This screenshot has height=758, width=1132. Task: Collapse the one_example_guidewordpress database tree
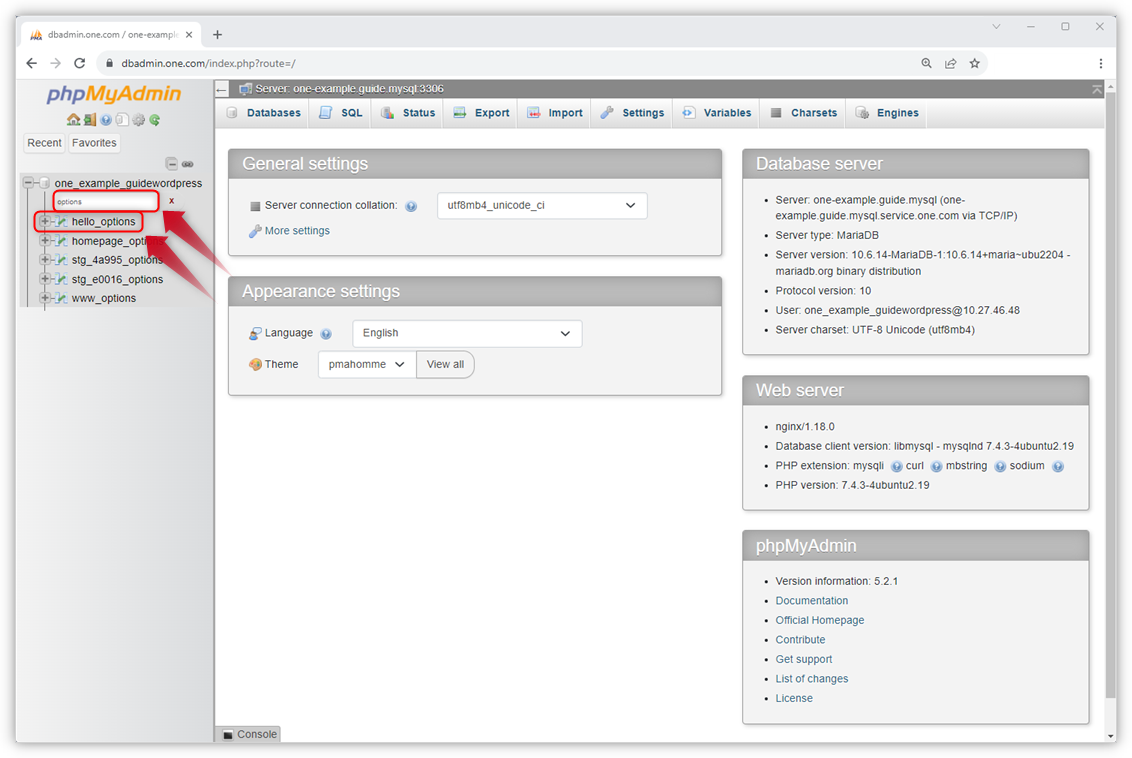pos(28,182)
